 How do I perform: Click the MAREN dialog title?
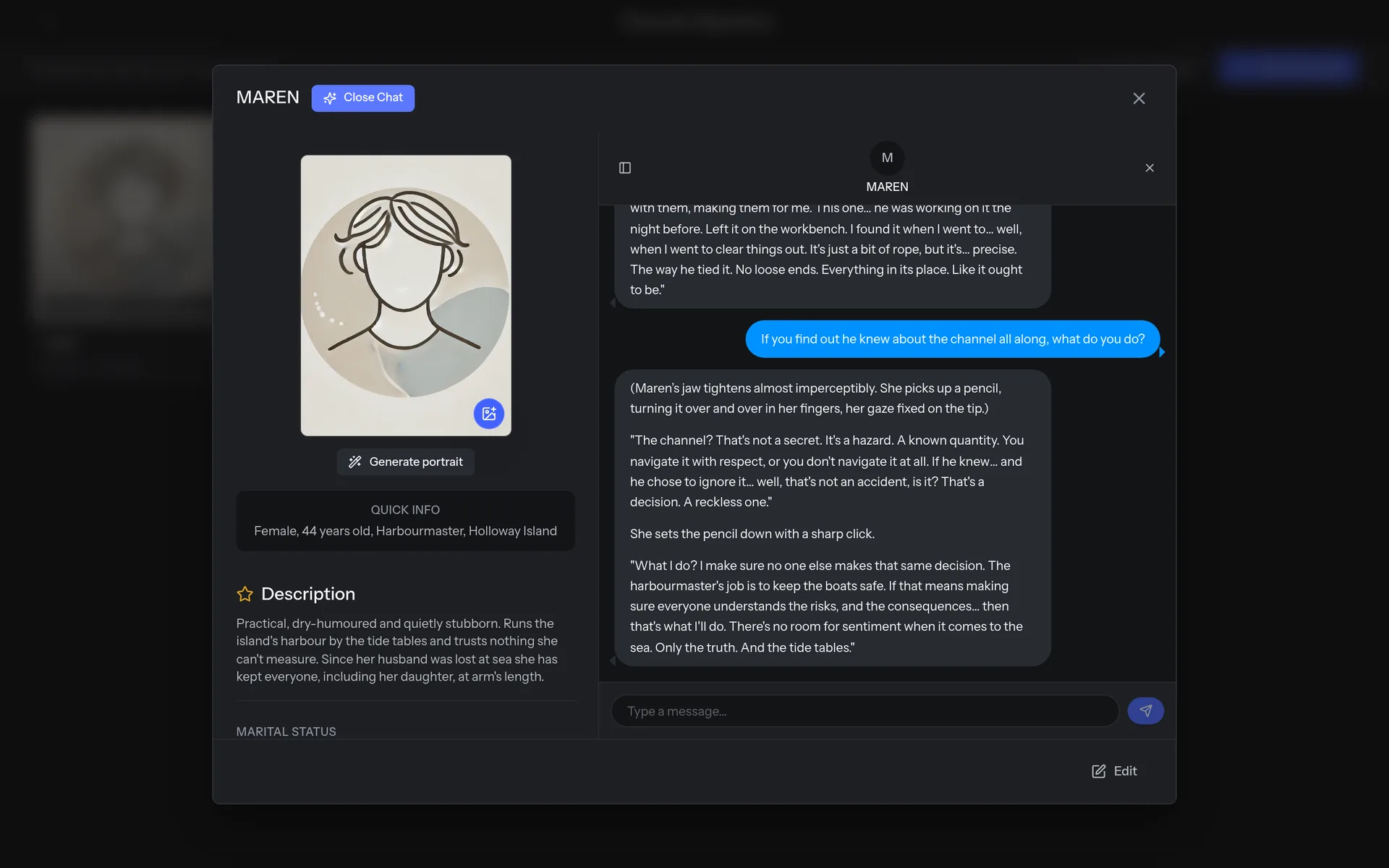point(268,98)
